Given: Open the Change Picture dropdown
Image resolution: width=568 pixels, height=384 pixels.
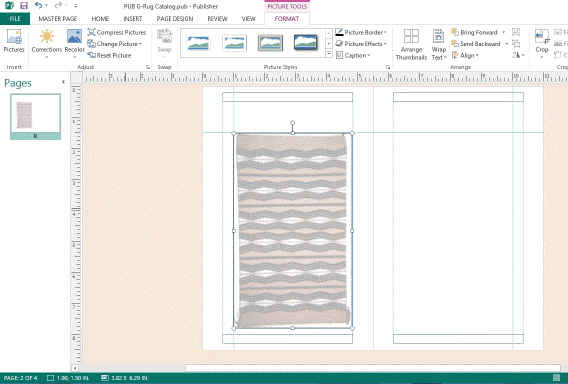Looking at the screenshot, I should 114,44.
